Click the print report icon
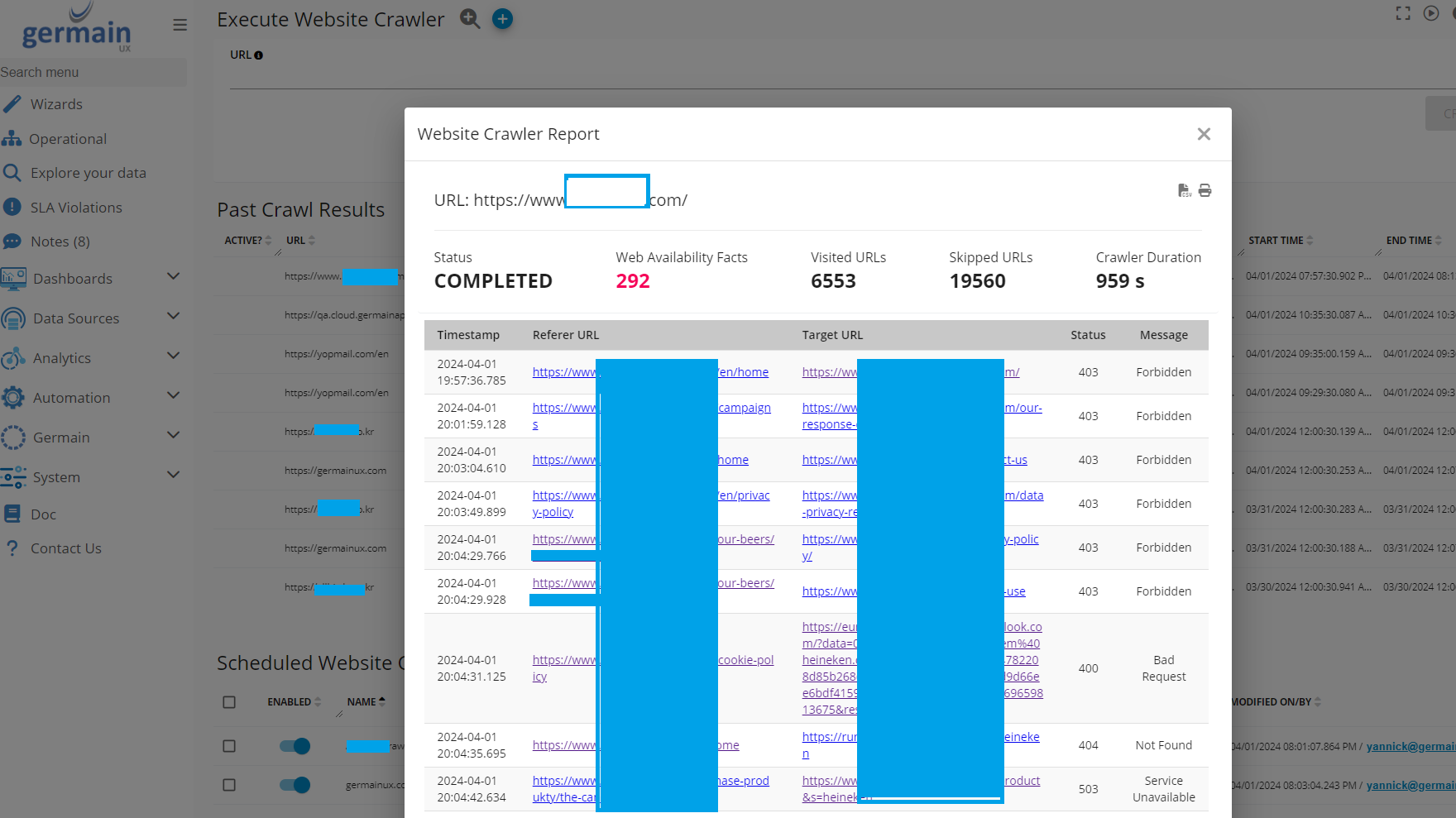This screenshot has height=818, width=1456. (1205, 190)
